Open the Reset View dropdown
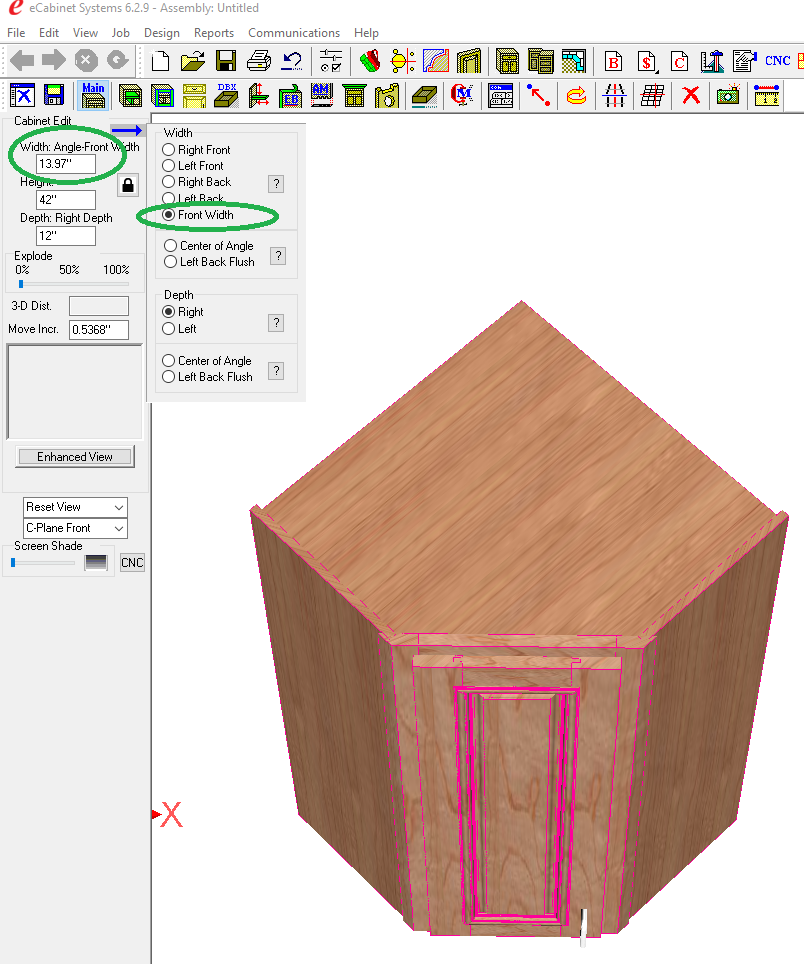804x964 pixels. click(76, 507)
